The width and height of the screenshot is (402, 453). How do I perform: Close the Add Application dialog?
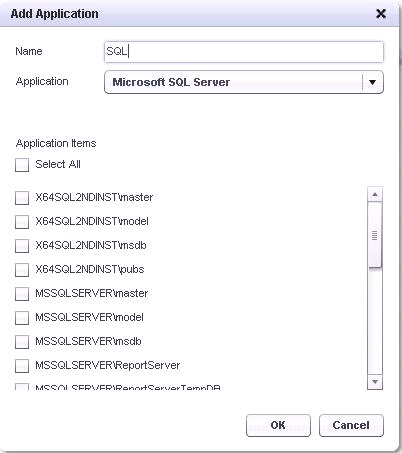point(381,14)
